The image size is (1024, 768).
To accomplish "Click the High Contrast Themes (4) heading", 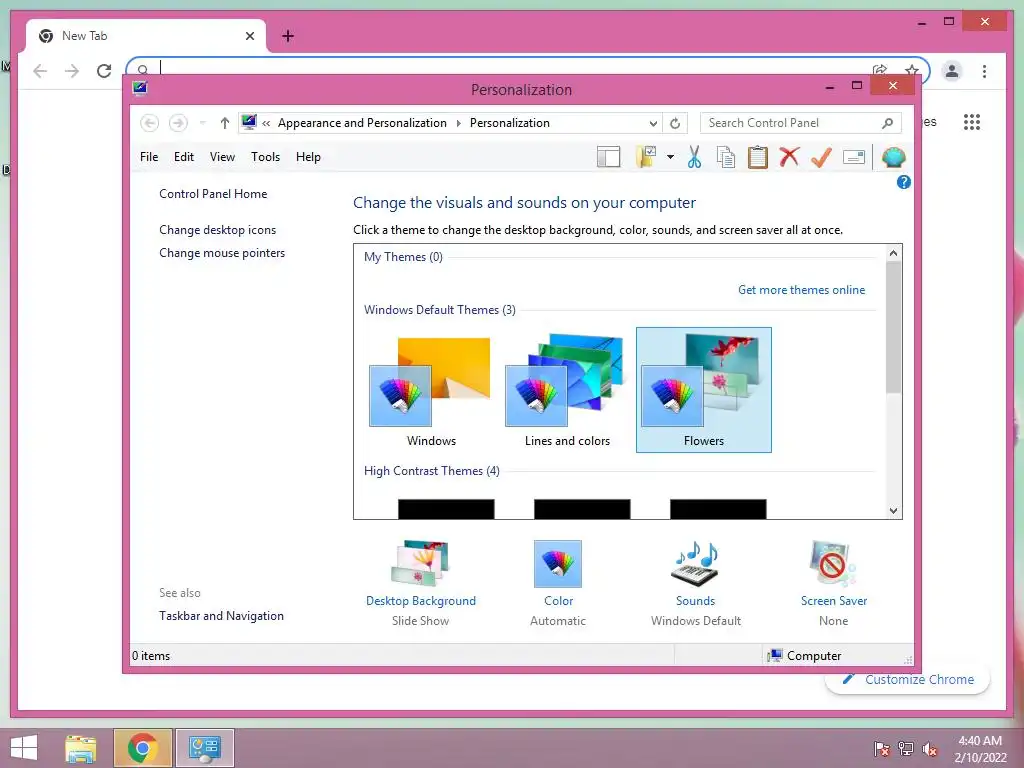I will click(432, 471).
